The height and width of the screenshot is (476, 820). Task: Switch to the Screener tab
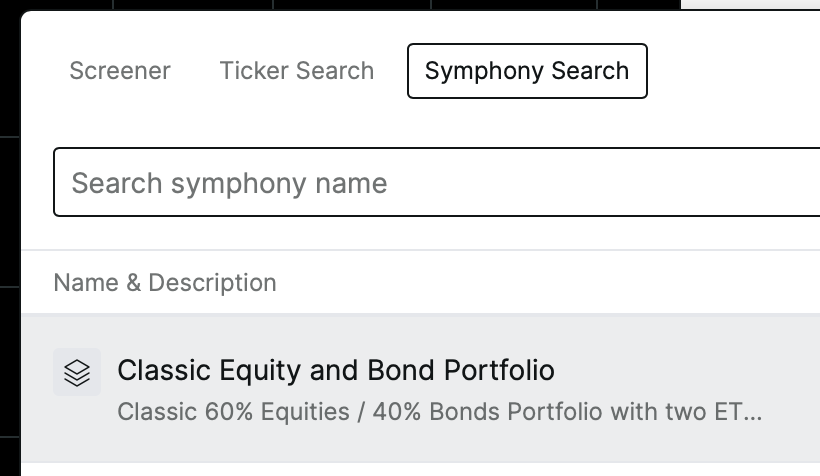(x=120, y=71)
